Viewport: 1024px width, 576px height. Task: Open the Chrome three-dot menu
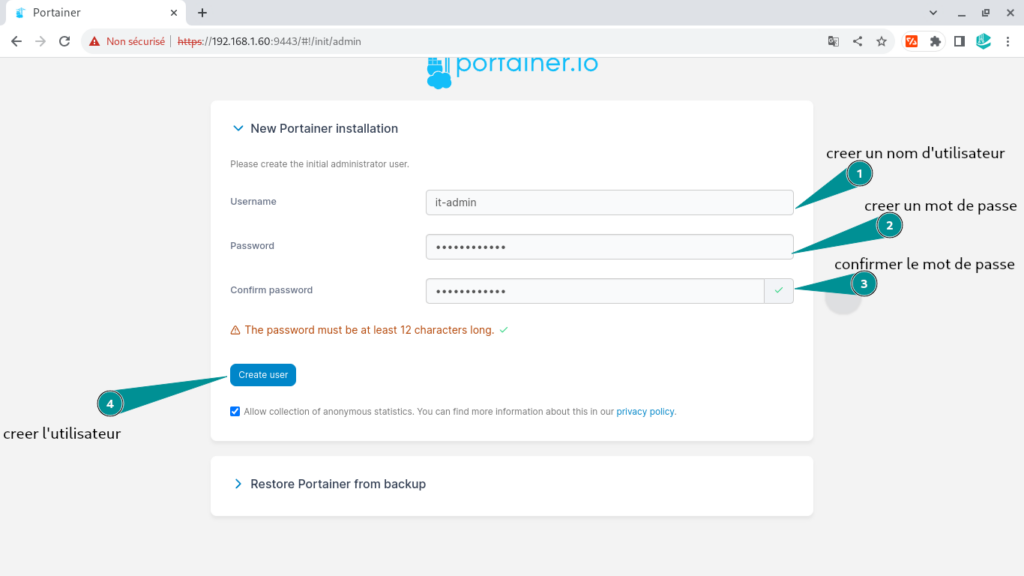tap(1008, 41)
